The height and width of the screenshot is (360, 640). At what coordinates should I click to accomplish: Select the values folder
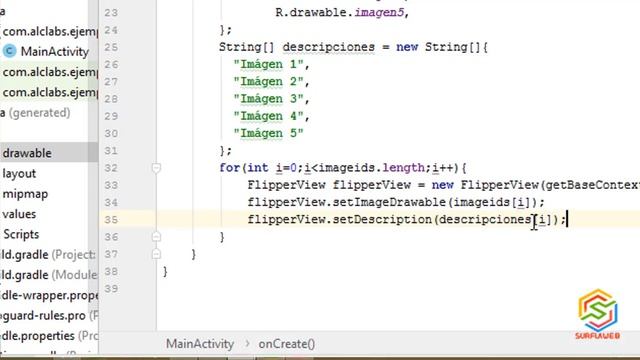point(19,214)
